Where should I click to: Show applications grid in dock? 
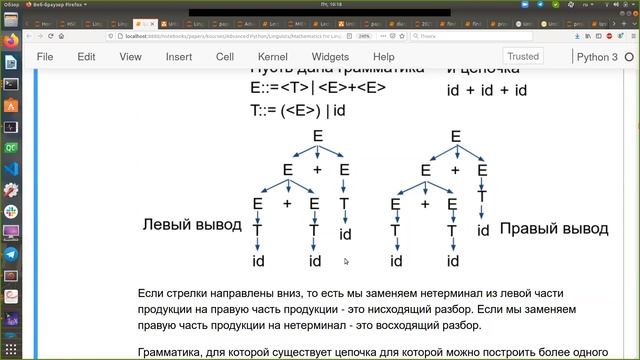click(x=11, y=349)
